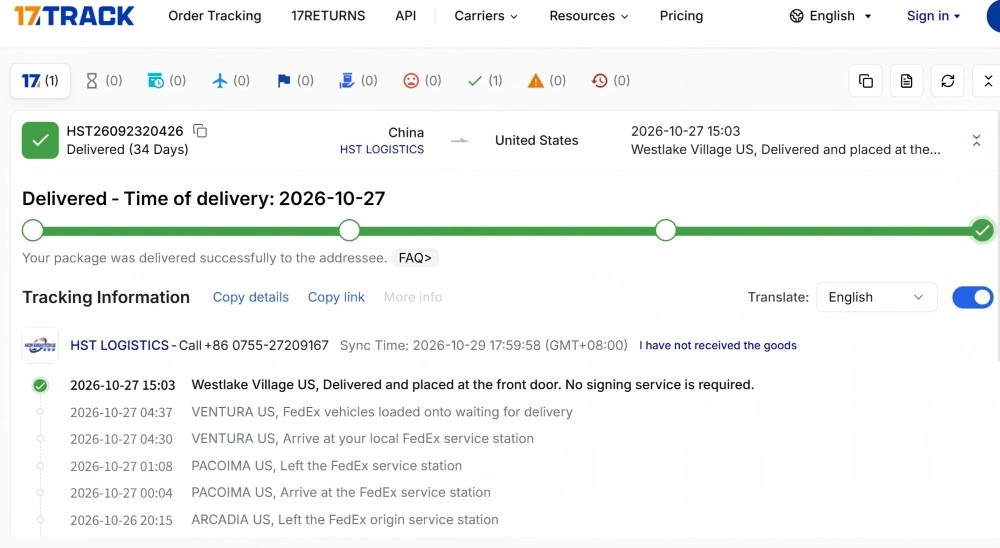Click the copy all results icon
This screenshot has height=548, width=1000.
click(x=865, y=81)
